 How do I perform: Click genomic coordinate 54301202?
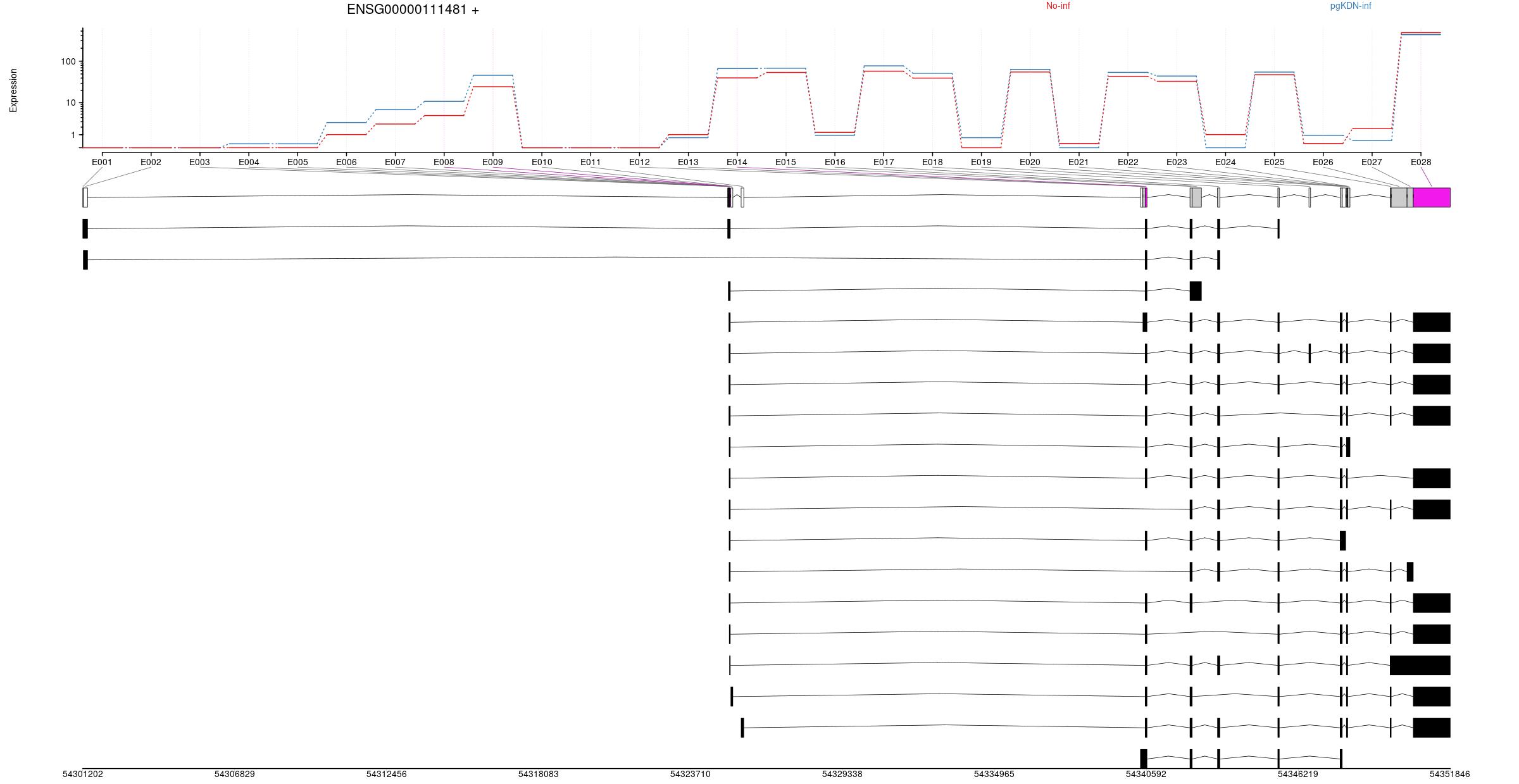83,774
